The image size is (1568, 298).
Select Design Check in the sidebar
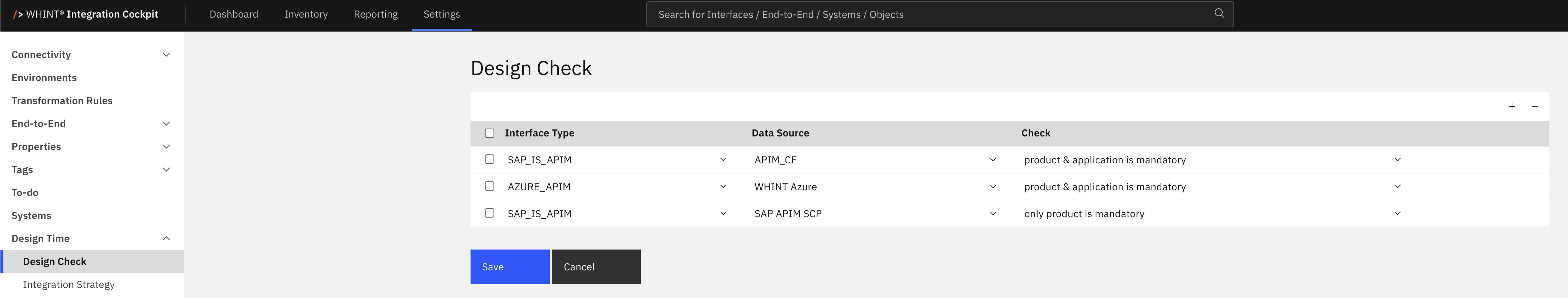pyautogui.click(x=91, y=261)
